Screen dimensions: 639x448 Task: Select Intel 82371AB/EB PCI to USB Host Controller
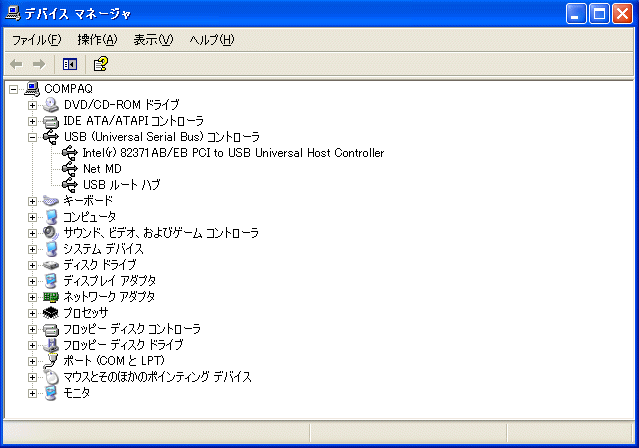pyautogui.click(x=232, y=153)
